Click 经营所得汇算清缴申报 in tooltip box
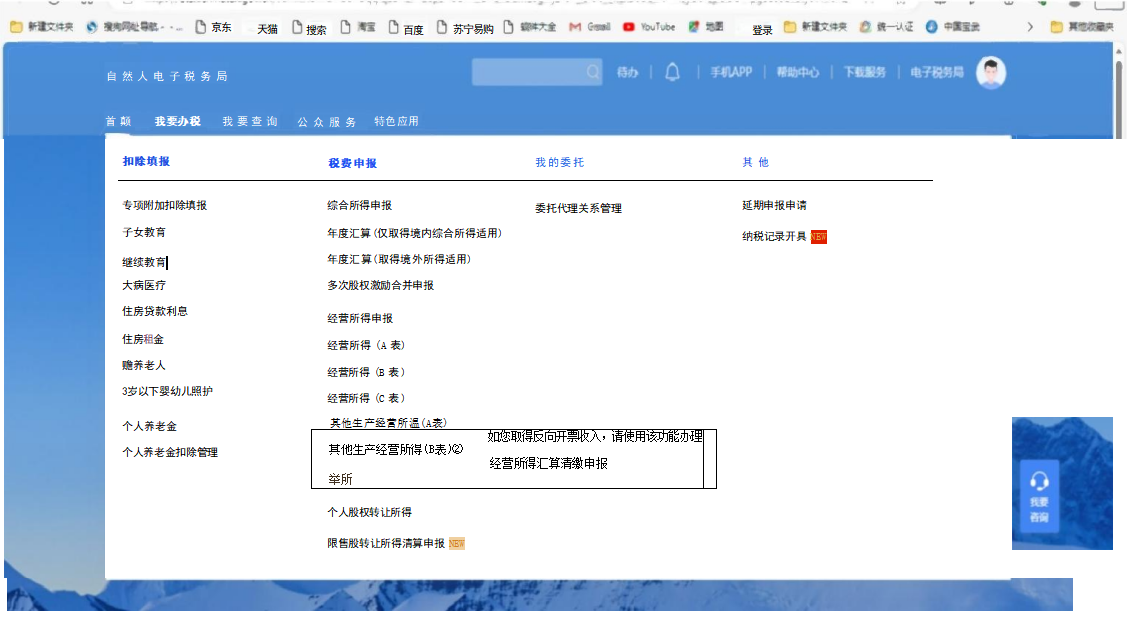The width and height of the screenshot is (1129, 618). 548,464
